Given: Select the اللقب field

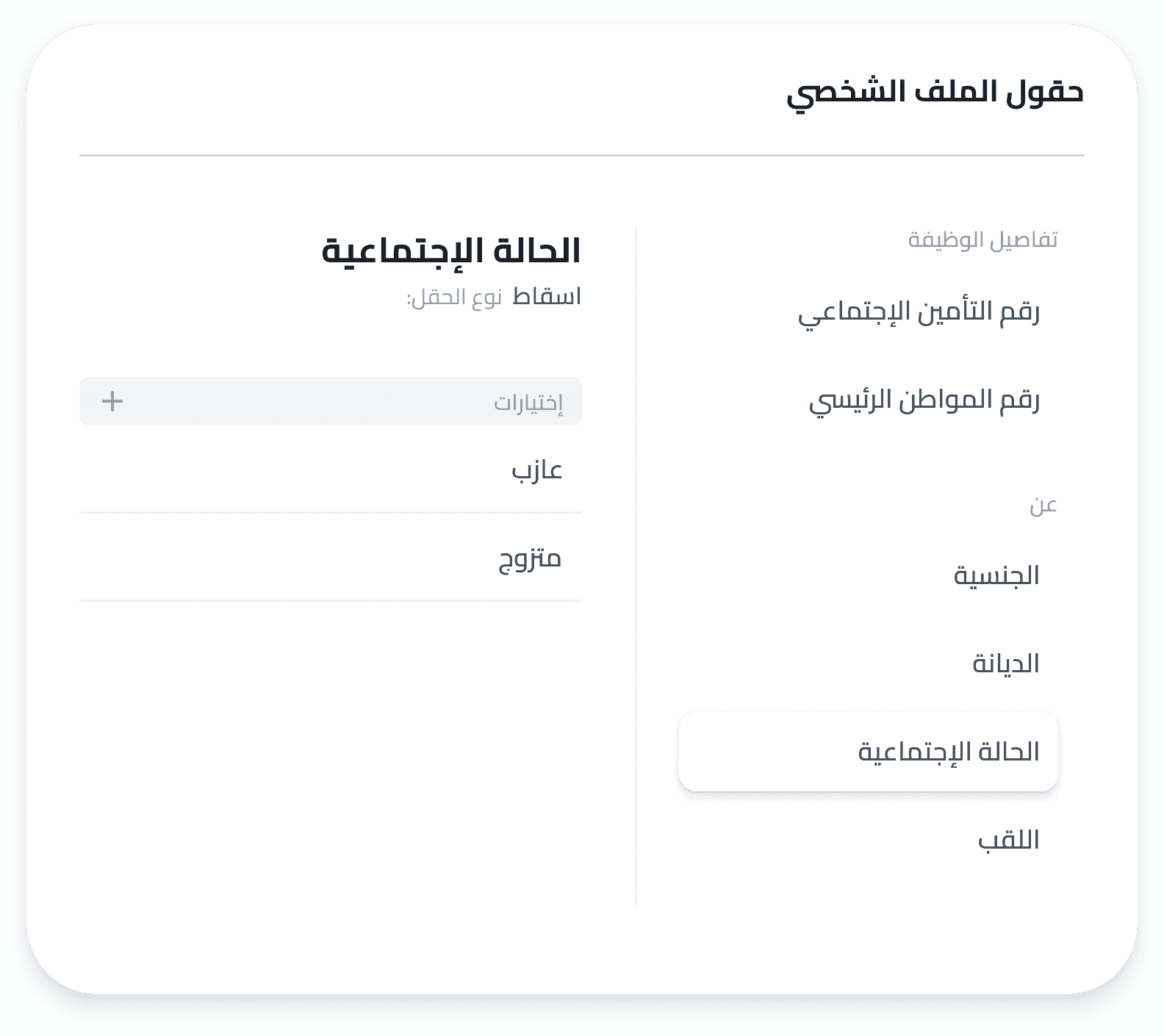Looking at the screenshot, I should point(1008,840).
